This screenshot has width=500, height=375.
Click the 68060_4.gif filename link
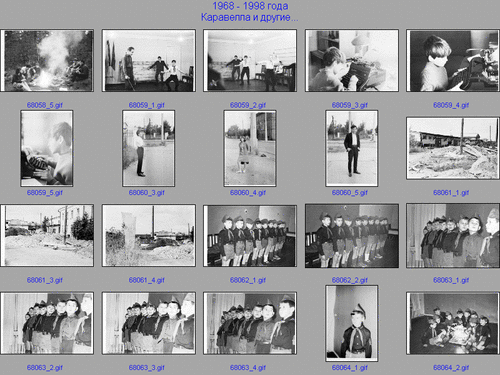[248, 193]
